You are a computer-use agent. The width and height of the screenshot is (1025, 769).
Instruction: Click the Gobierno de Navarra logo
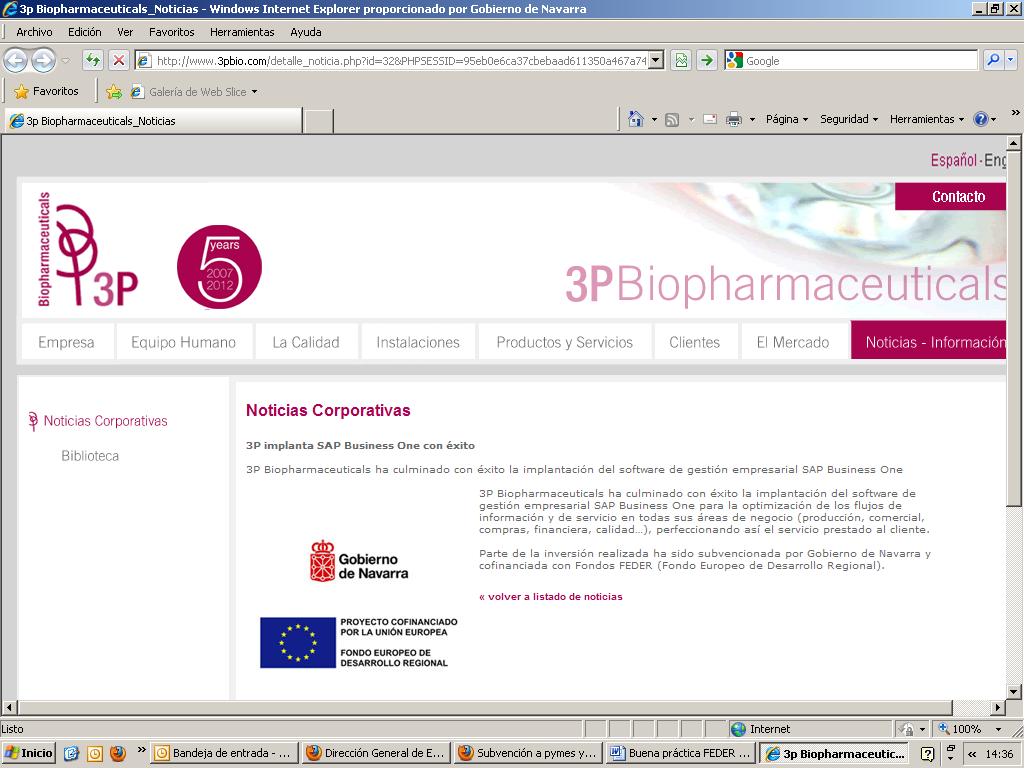coord(358,561)
